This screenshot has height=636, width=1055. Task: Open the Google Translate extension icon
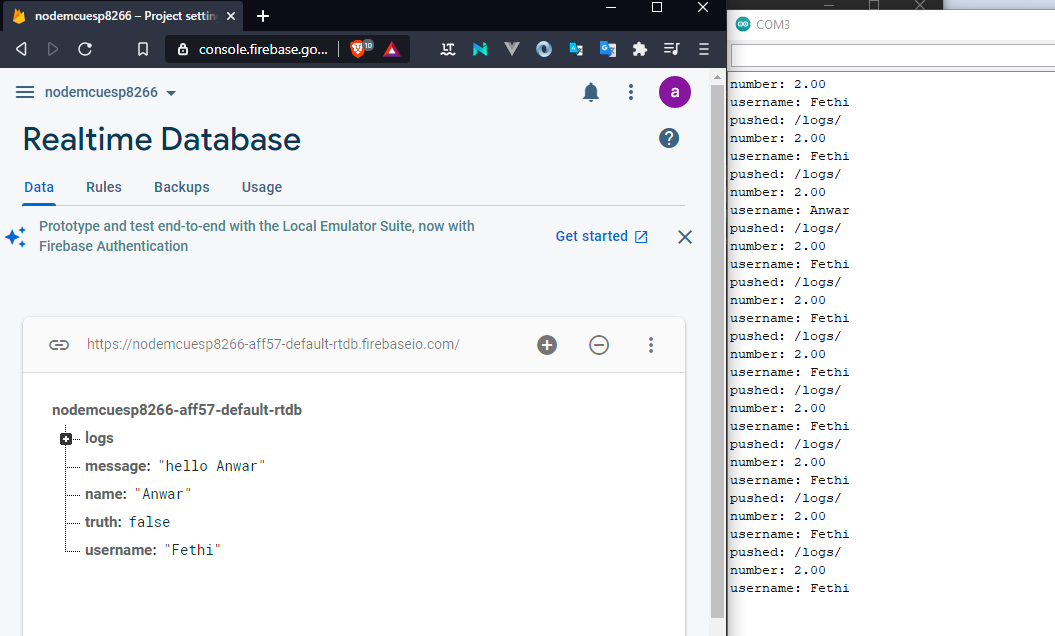pyautogui.click(x=608, y=49)
